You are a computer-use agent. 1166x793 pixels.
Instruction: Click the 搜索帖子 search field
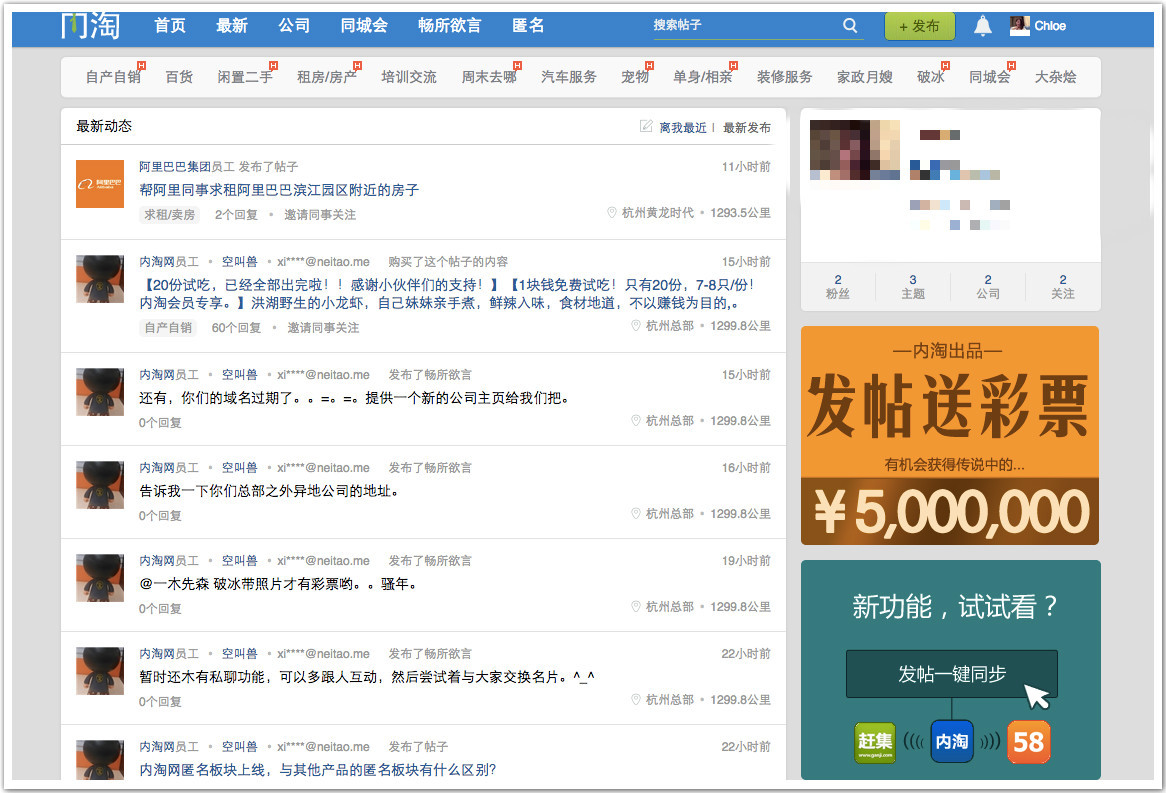tap(740, 26)
